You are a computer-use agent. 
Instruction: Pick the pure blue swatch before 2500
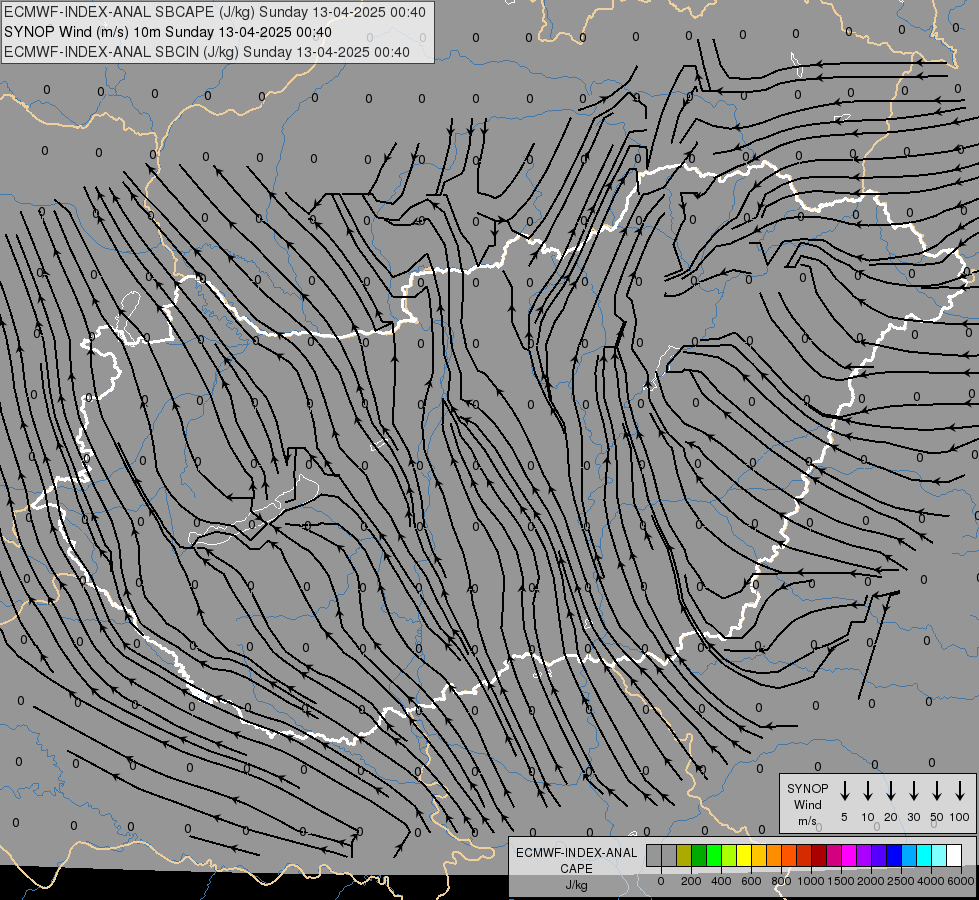(x=893, y=855)
